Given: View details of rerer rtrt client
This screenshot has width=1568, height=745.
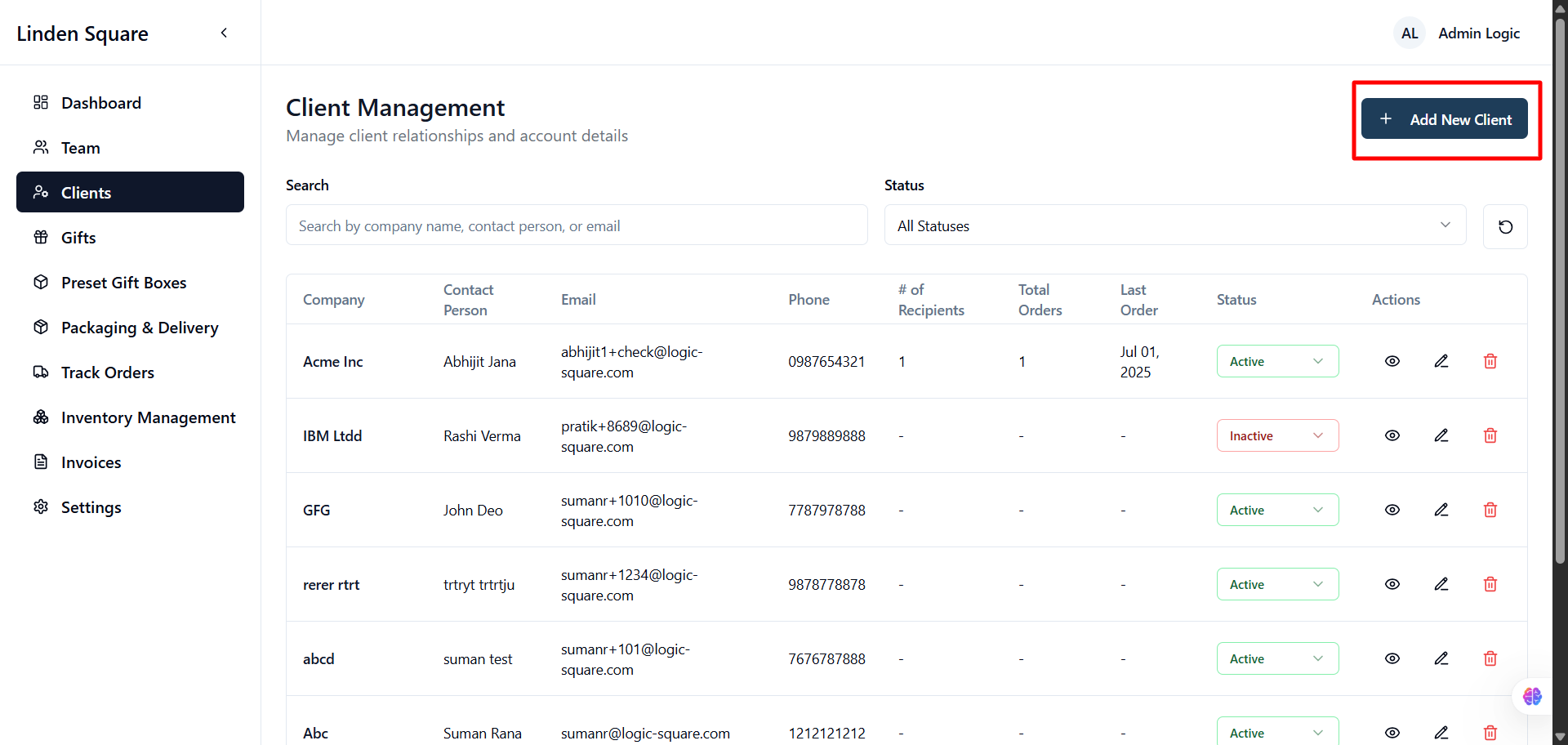Looking at the screenshot, I should [x=1392, y=584].
